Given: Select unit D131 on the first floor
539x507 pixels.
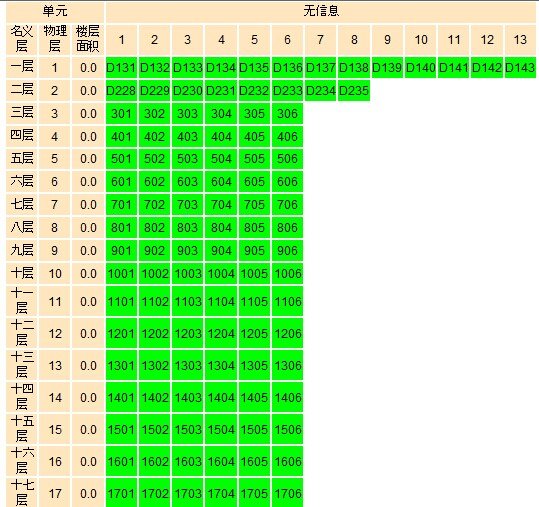Looking at the screenshot, I should pos(121,67).
